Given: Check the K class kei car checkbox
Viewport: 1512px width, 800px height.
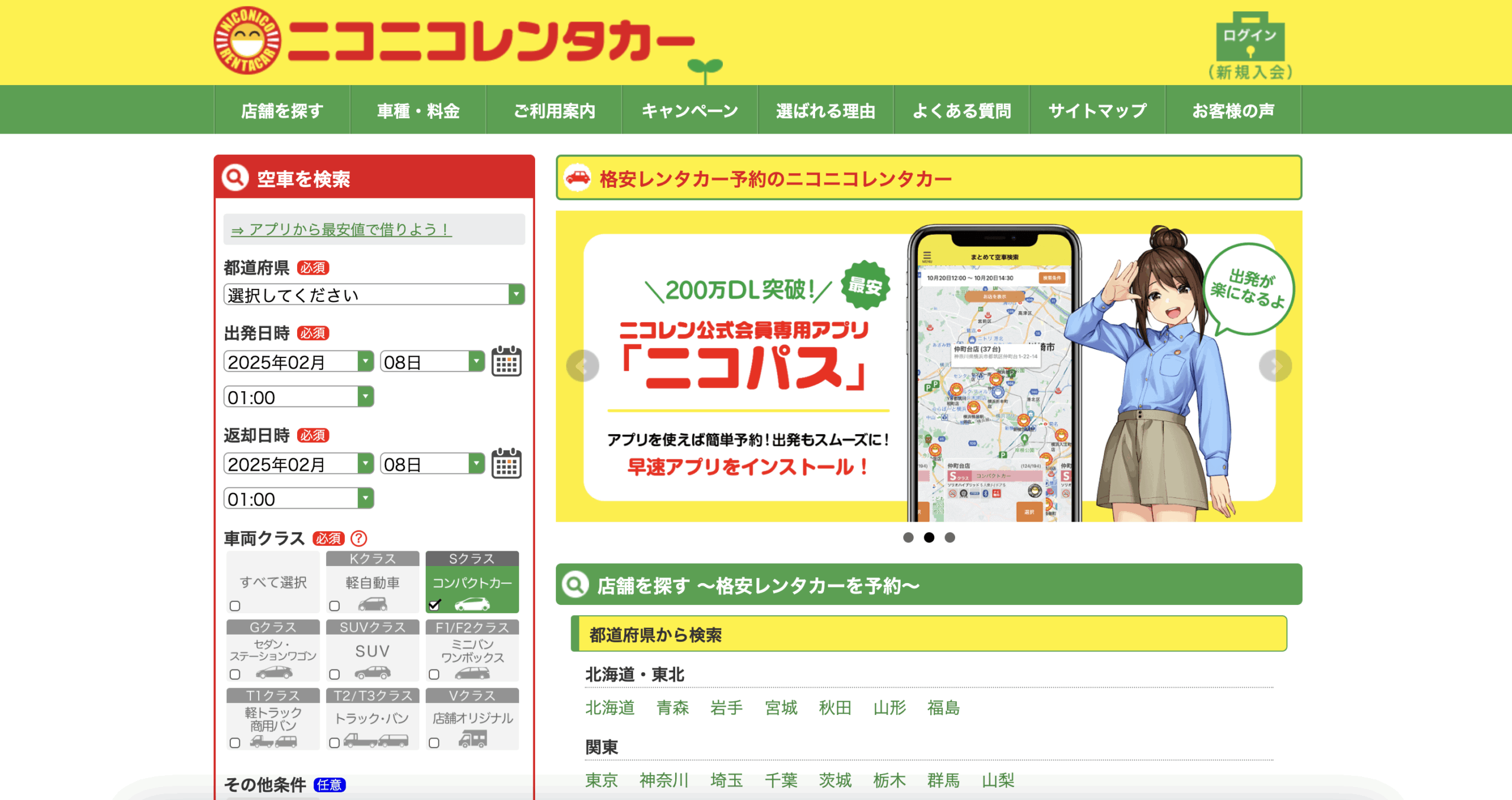Looking at the screenshot, I should tap(334, 606).
